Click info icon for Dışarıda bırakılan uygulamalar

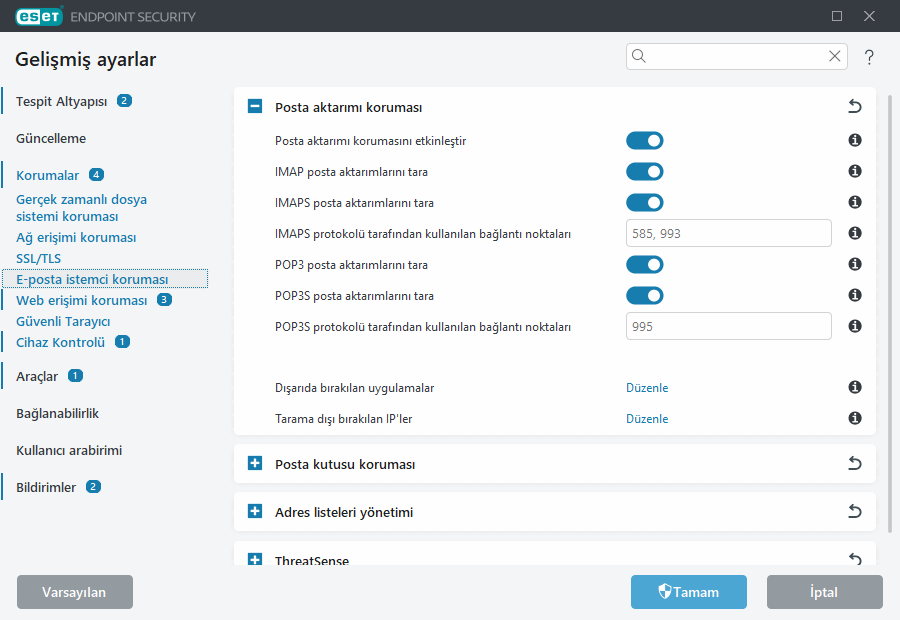coord(855,388)
